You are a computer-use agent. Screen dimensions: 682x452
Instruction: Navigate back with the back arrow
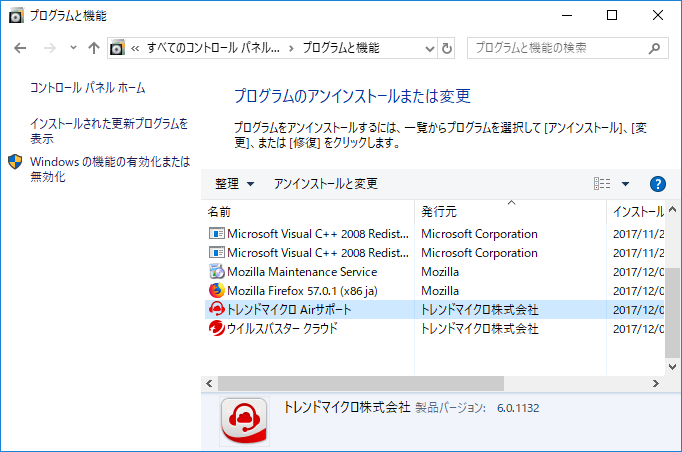point(22,48)
